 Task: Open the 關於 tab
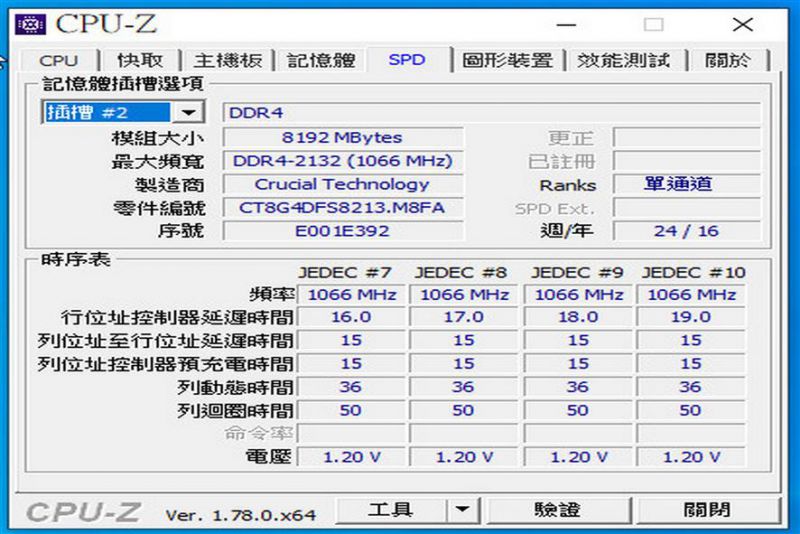tap(728, 60)
